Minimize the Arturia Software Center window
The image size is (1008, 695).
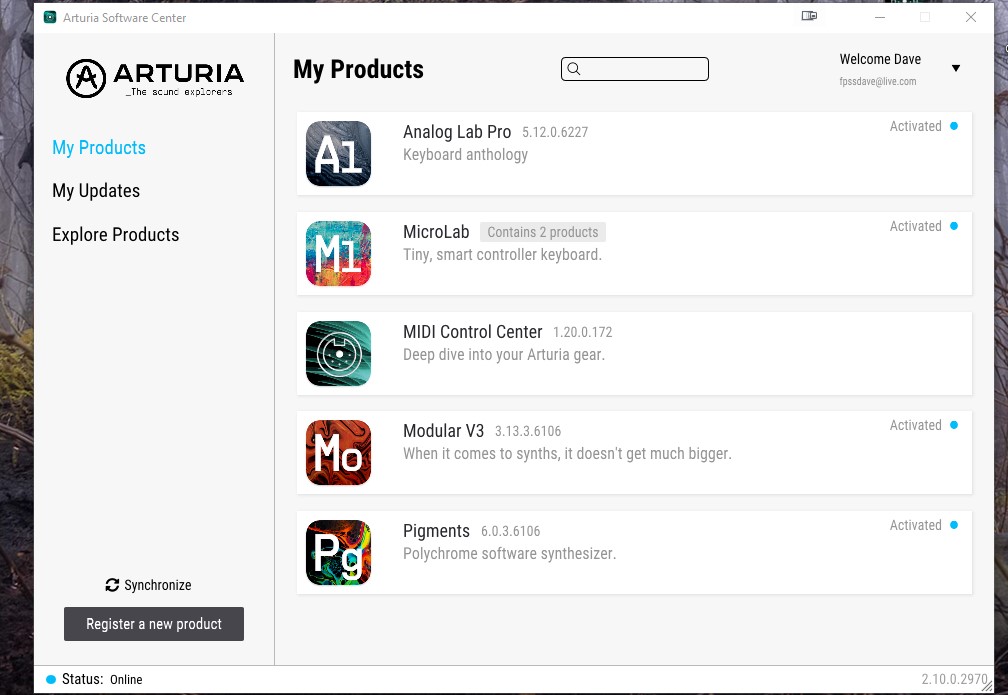click(x=880, y=17)
